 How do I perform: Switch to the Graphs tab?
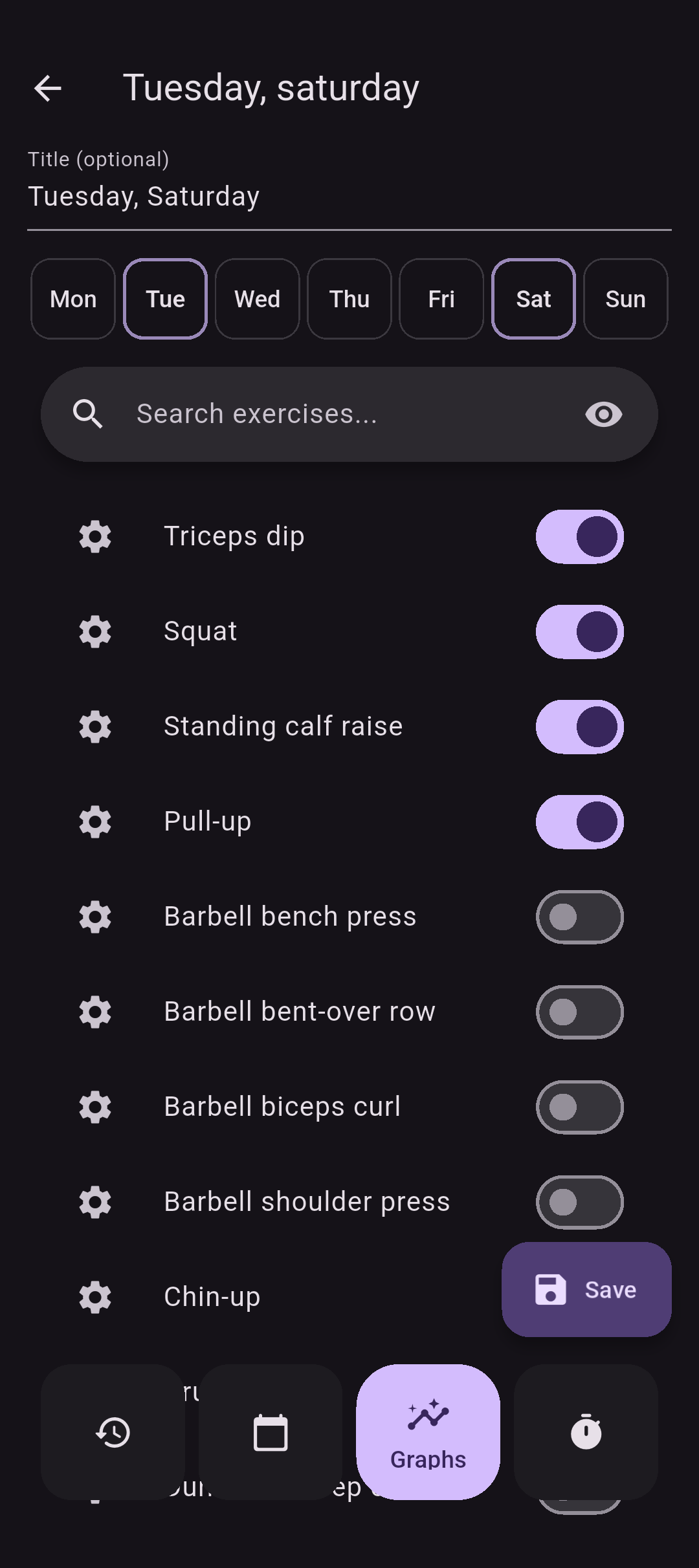pos(428,1432)
